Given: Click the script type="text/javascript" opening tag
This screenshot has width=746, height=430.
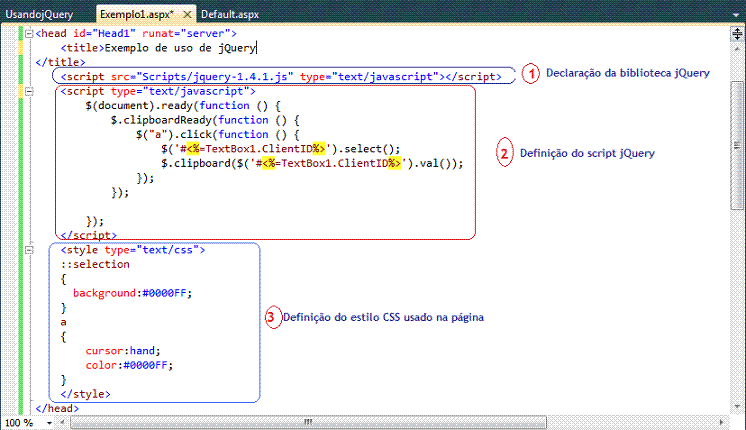Looking at the screenshot, I should point(158,91).
